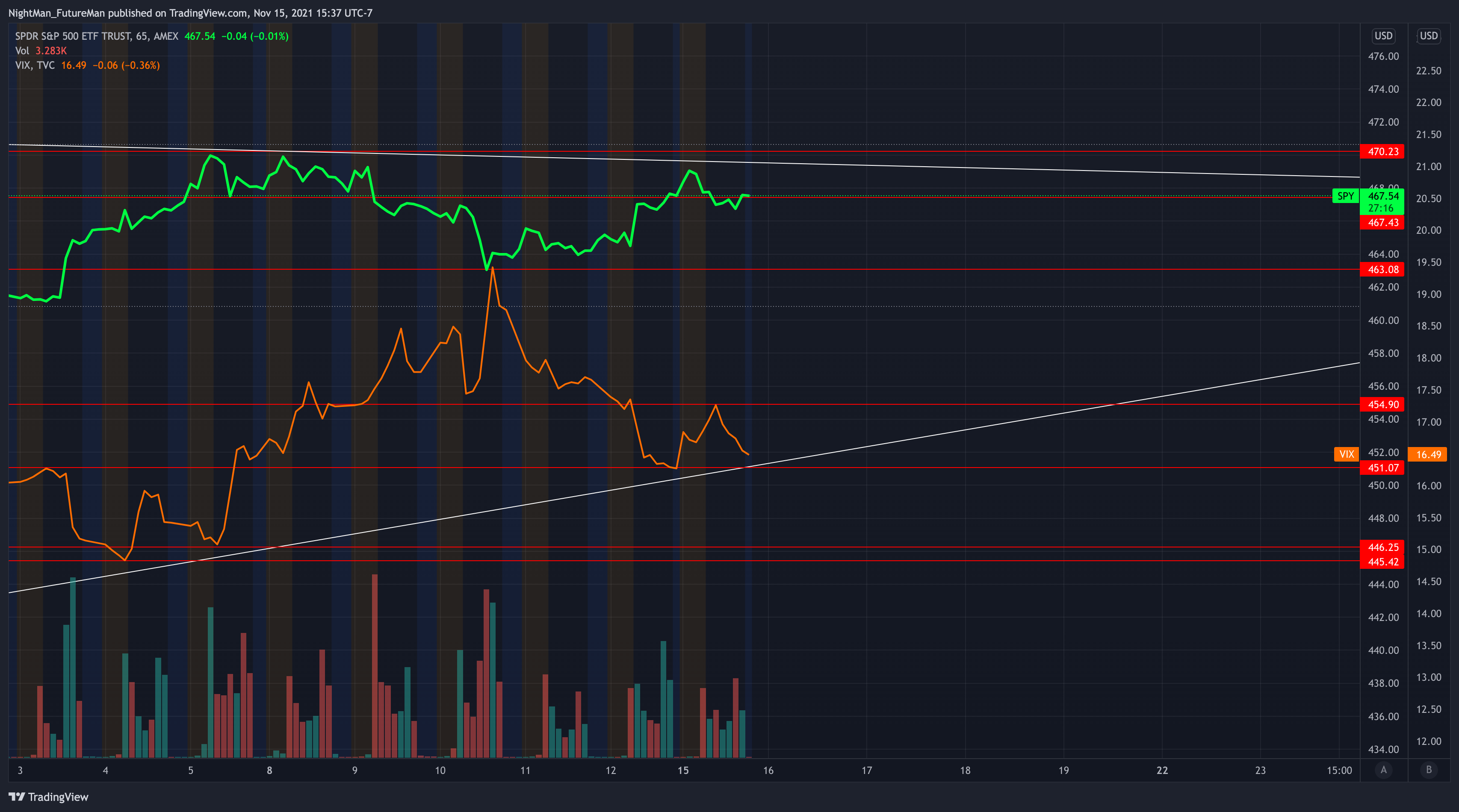Click the orange 16.49 VIX price tag
This screenshot has width=1459, height=812.
tap(1428, 455)
